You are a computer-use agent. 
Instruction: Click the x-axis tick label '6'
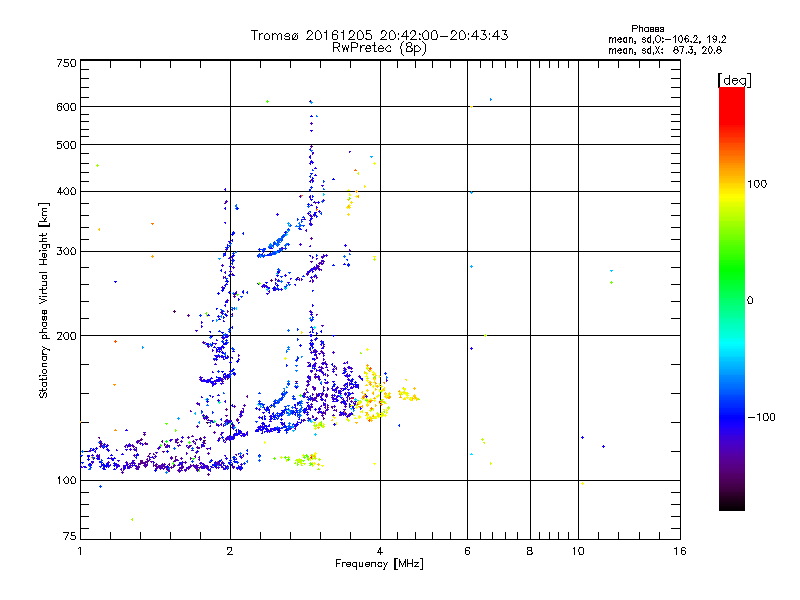pyautogui.click(x=467, y=551)
